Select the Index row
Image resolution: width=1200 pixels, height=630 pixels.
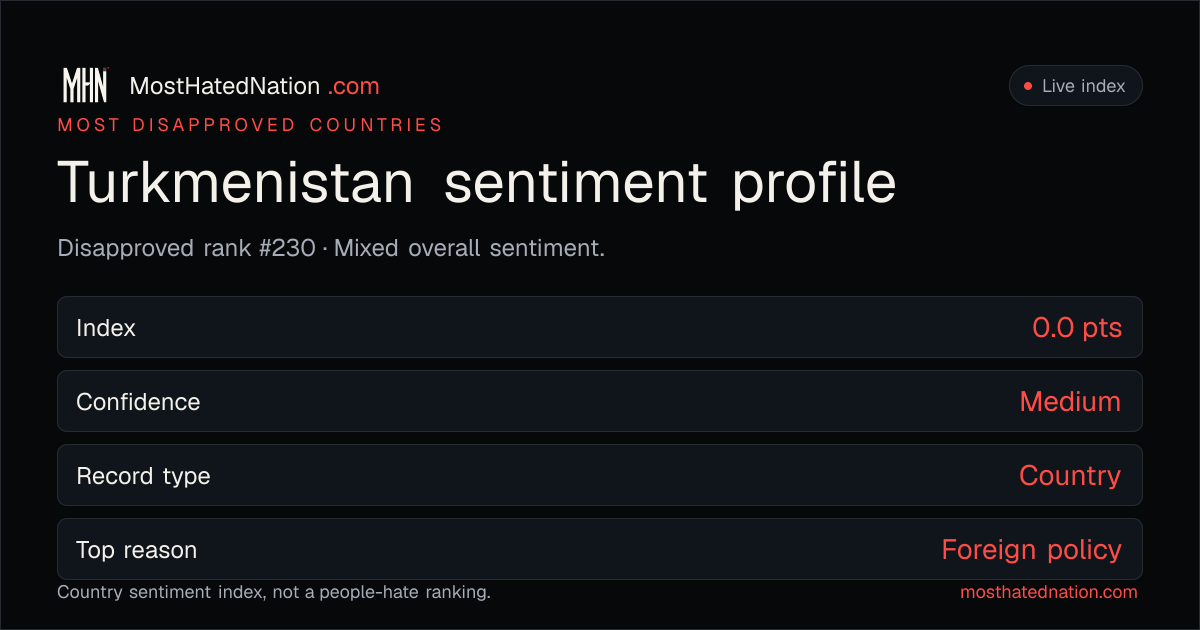(600, 327)
